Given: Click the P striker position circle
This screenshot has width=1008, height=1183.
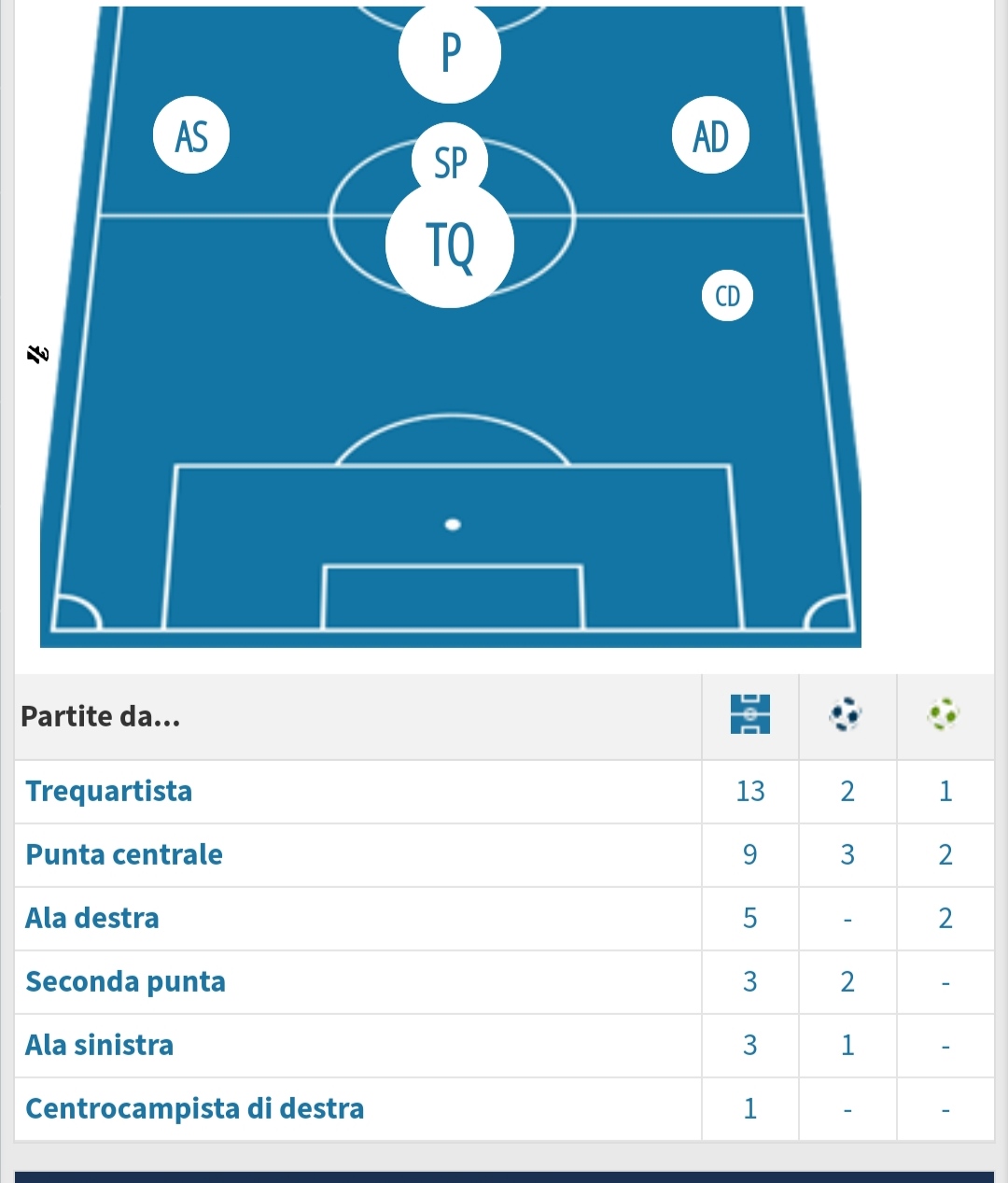Looking at the screenshot, I should pyautogui.click(x=450, y=51).
